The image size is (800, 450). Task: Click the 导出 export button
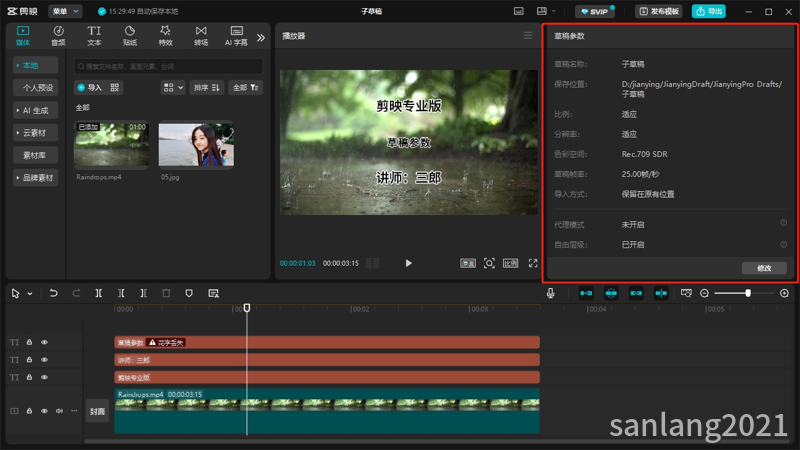pyautogui.click(x=709, y=11)
